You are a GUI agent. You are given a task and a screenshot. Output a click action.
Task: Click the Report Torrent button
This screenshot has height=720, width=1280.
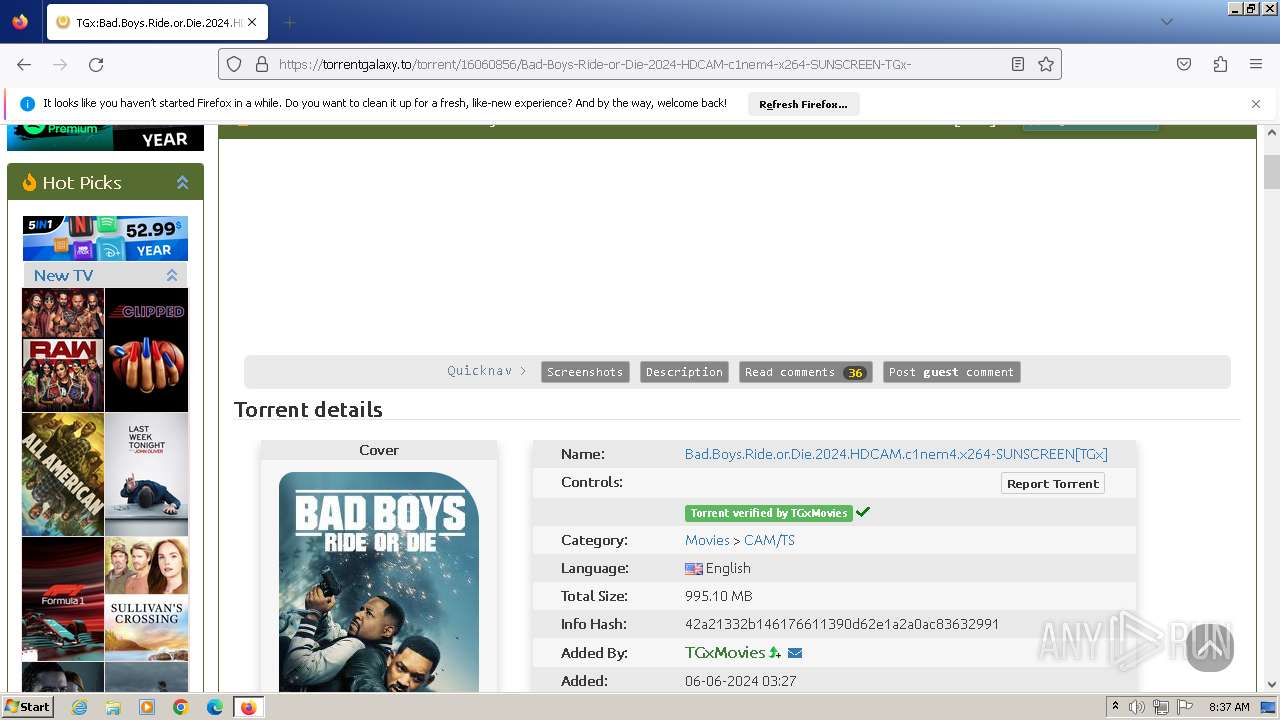point(1053,483)
